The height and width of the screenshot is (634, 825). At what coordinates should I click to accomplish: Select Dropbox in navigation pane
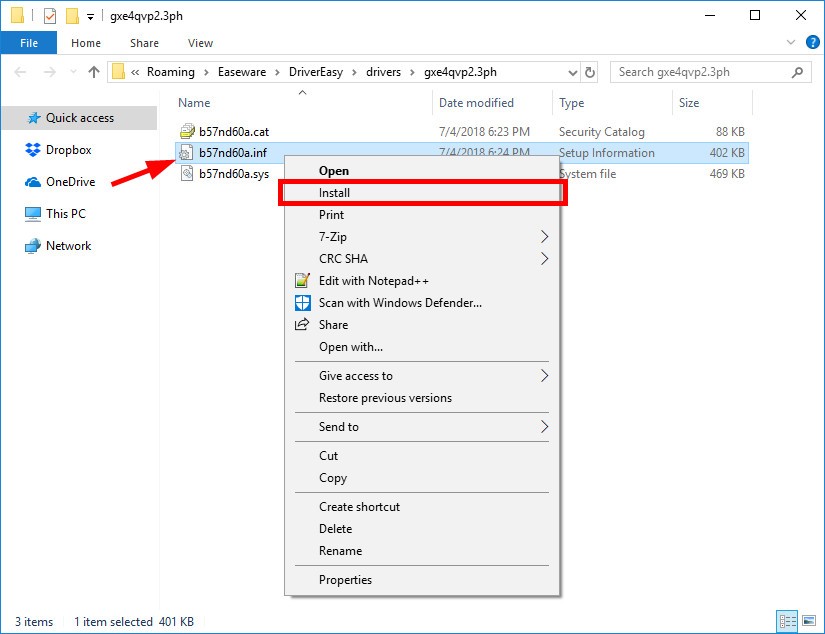tap(68, 150)
